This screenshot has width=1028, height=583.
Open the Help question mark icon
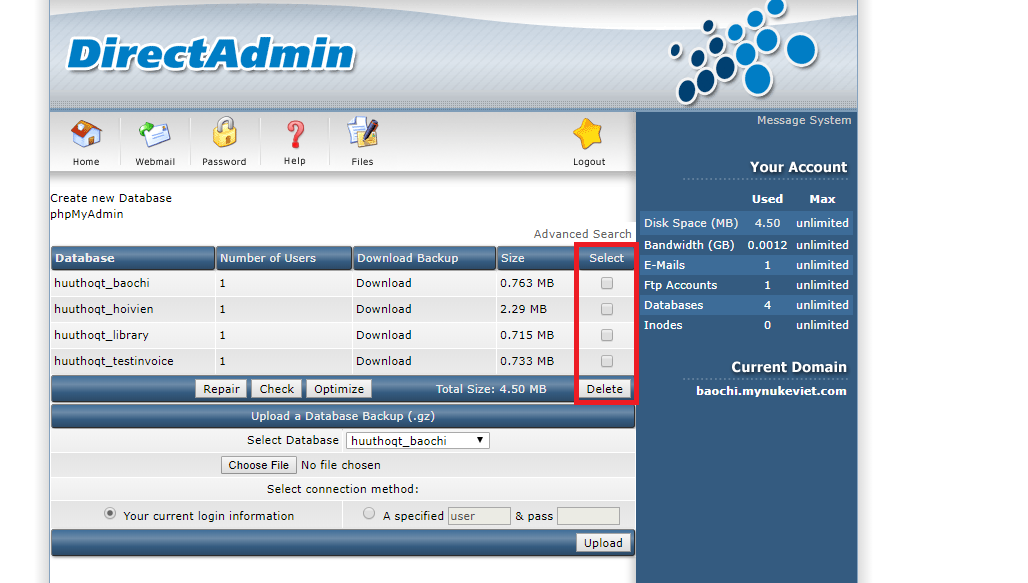294,134
